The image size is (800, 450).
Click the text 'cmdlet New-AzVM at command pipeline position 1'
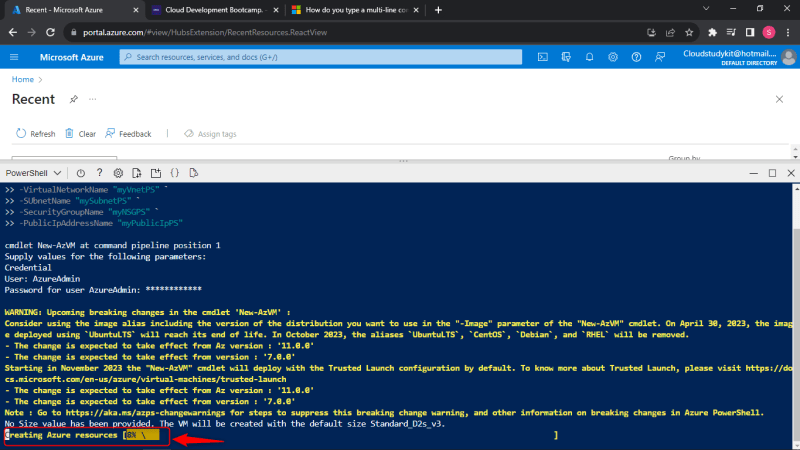112,245
